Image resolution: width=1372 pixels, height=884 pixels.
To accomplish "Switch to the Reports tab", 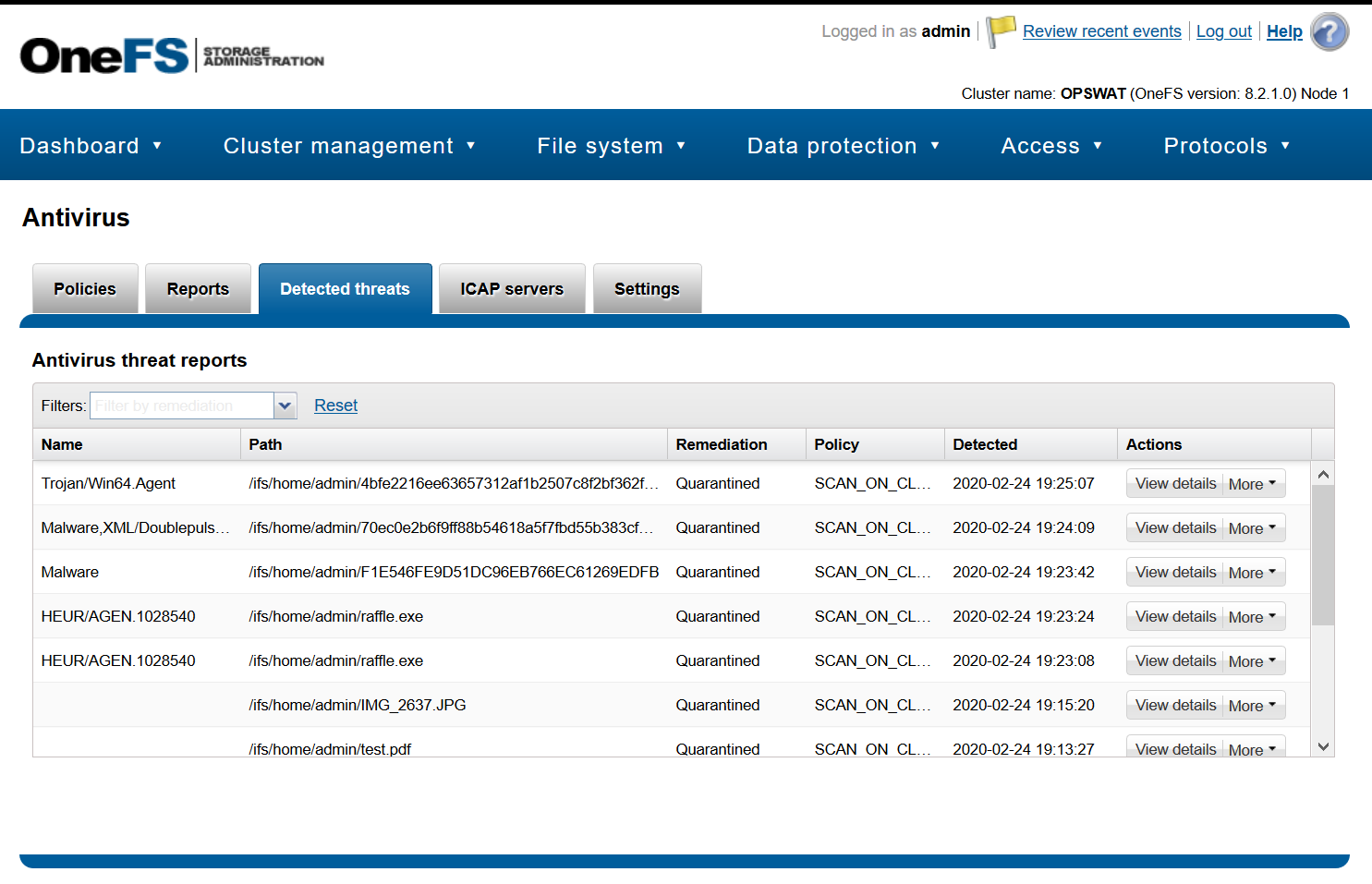I will coord(198,289).
